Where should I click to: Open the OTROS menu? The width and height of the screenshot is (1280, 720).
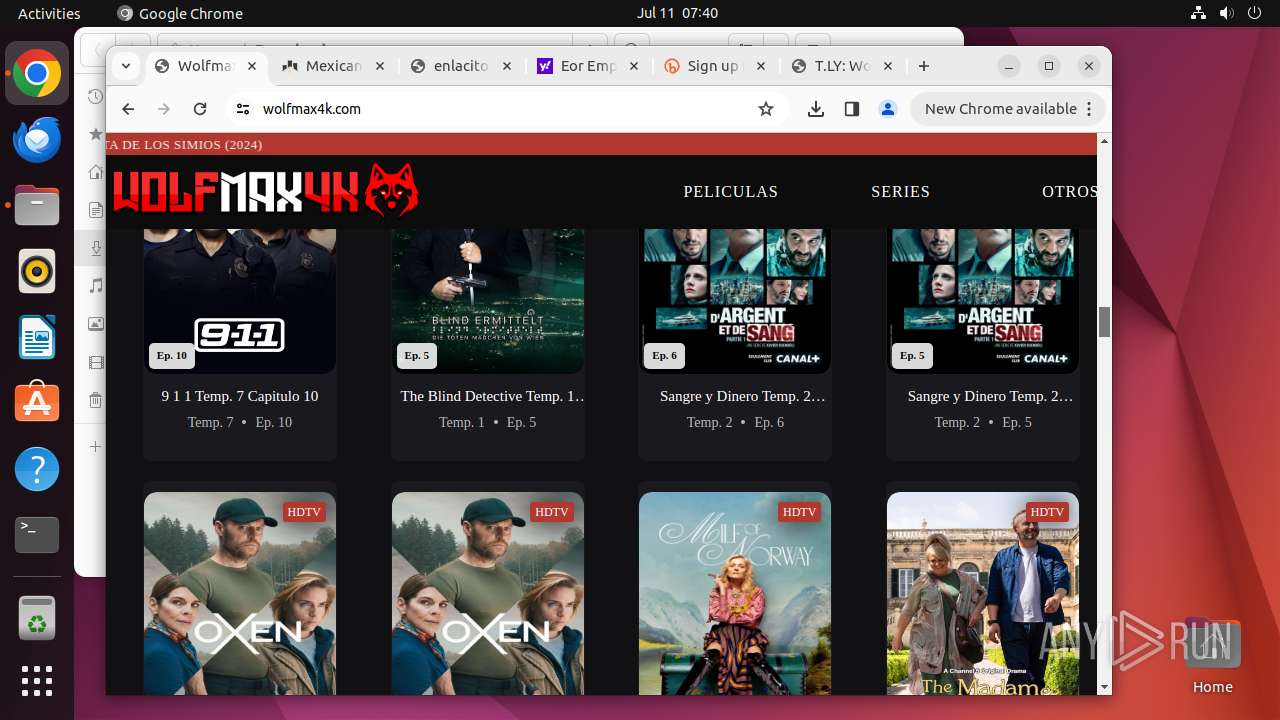1069,192
